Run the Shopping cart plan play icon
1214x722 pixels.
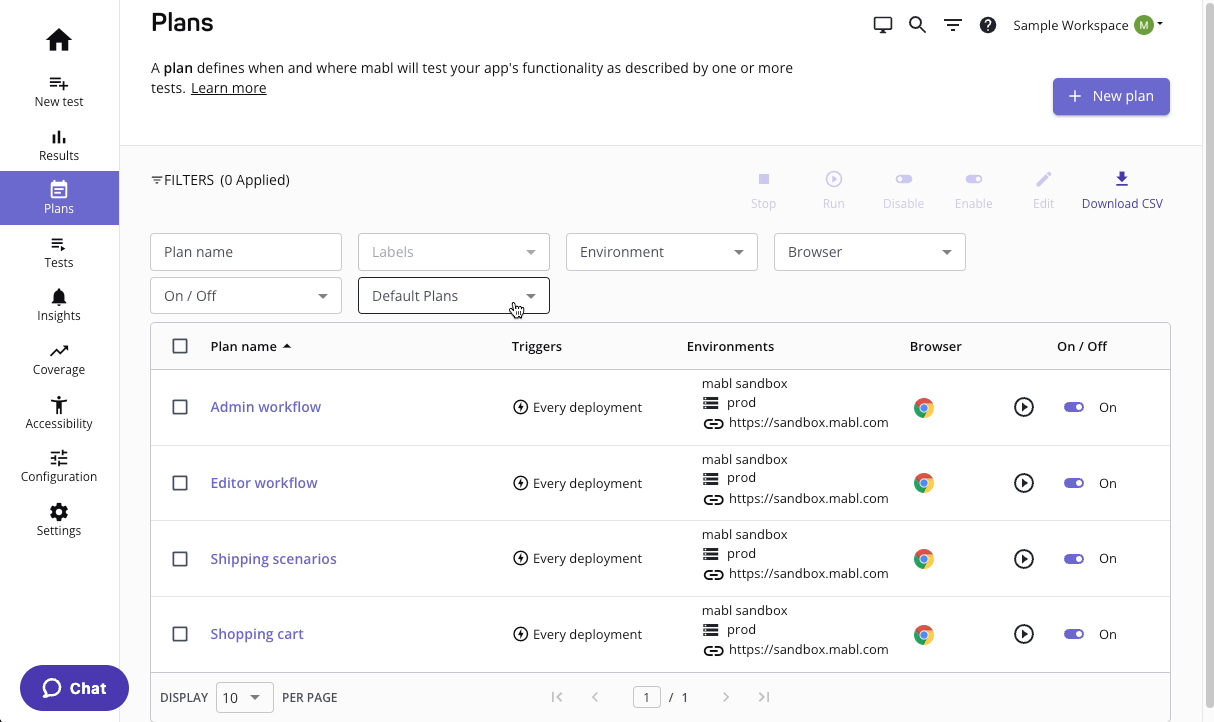(x=1023, y=634)
